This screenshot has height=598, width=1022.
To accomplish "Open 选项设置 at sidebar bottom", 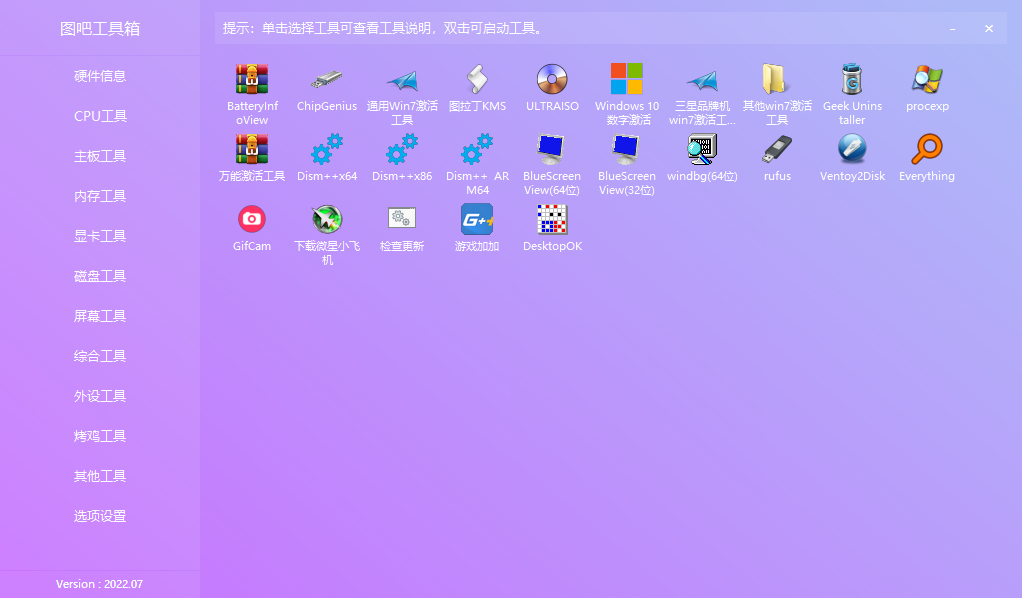I will pos(100,516).
